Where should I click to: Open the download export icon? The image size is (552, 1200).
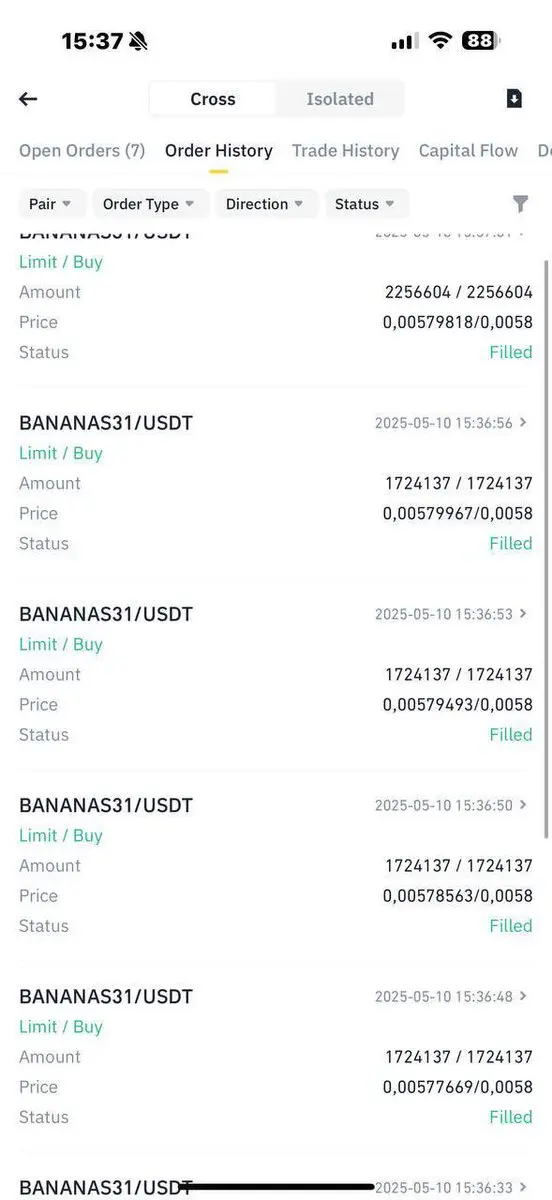point(514,98)
